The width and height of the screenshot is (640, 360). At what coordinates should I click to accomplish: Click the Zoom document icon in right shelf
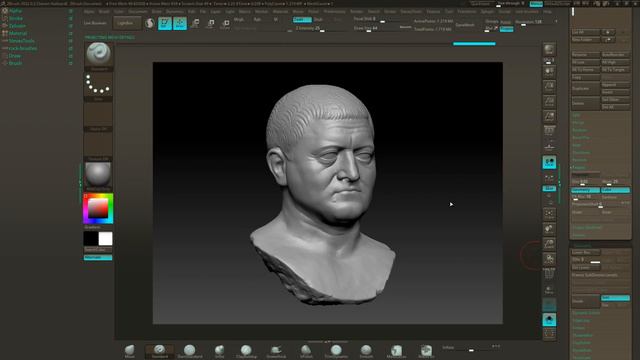click(549, 86)
